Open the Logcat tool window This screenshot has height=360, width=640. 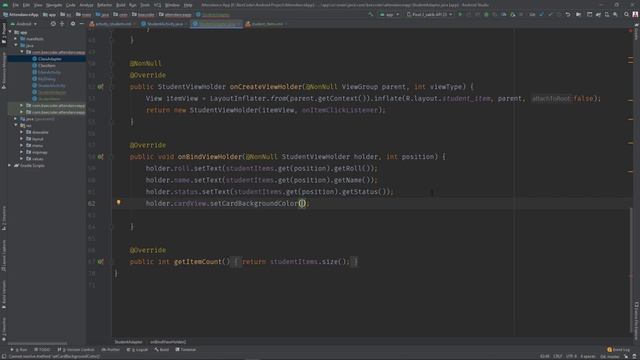point(138,350)
